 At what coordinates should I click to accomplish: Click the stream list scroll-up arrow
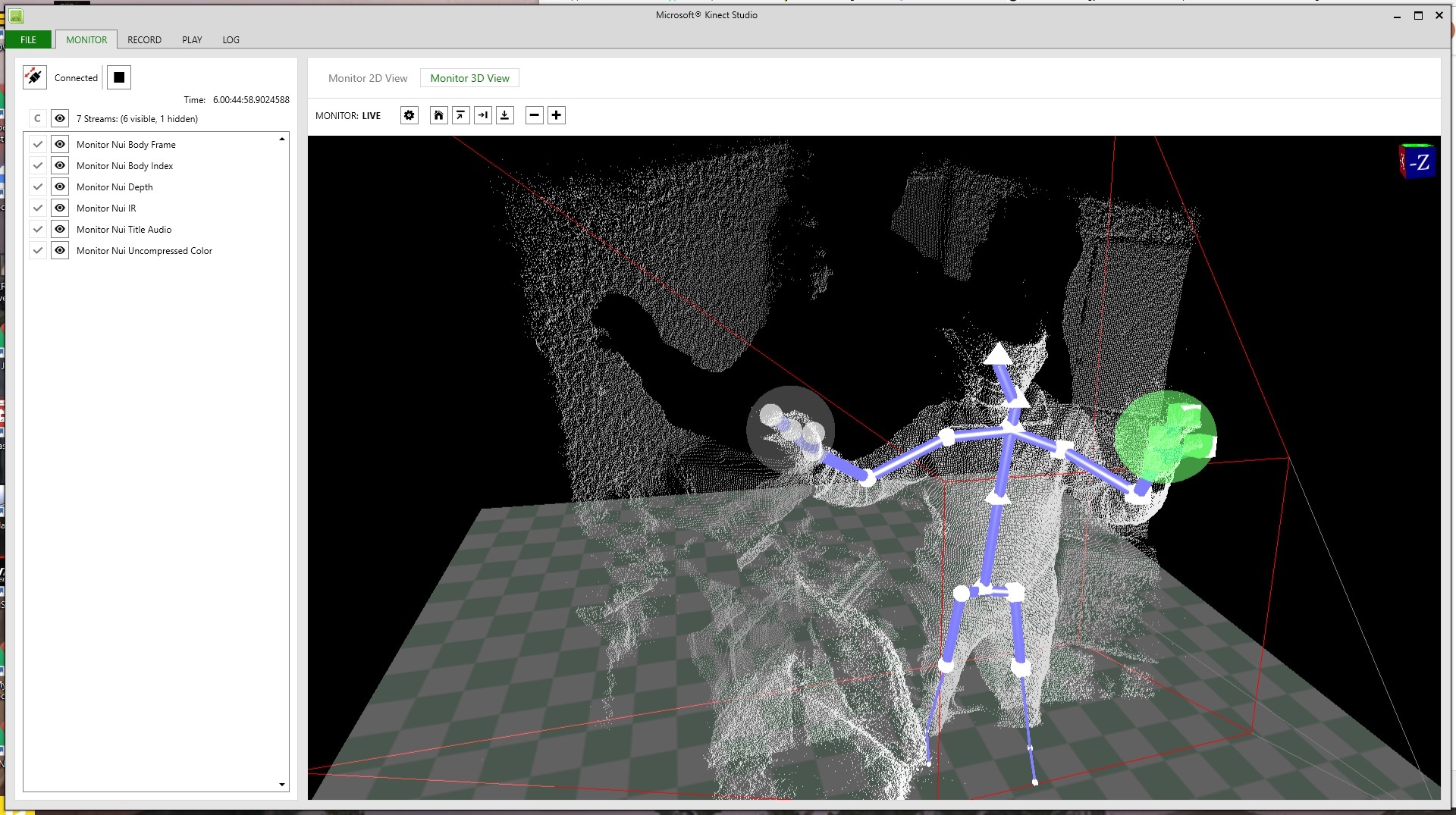coord(282,139)
